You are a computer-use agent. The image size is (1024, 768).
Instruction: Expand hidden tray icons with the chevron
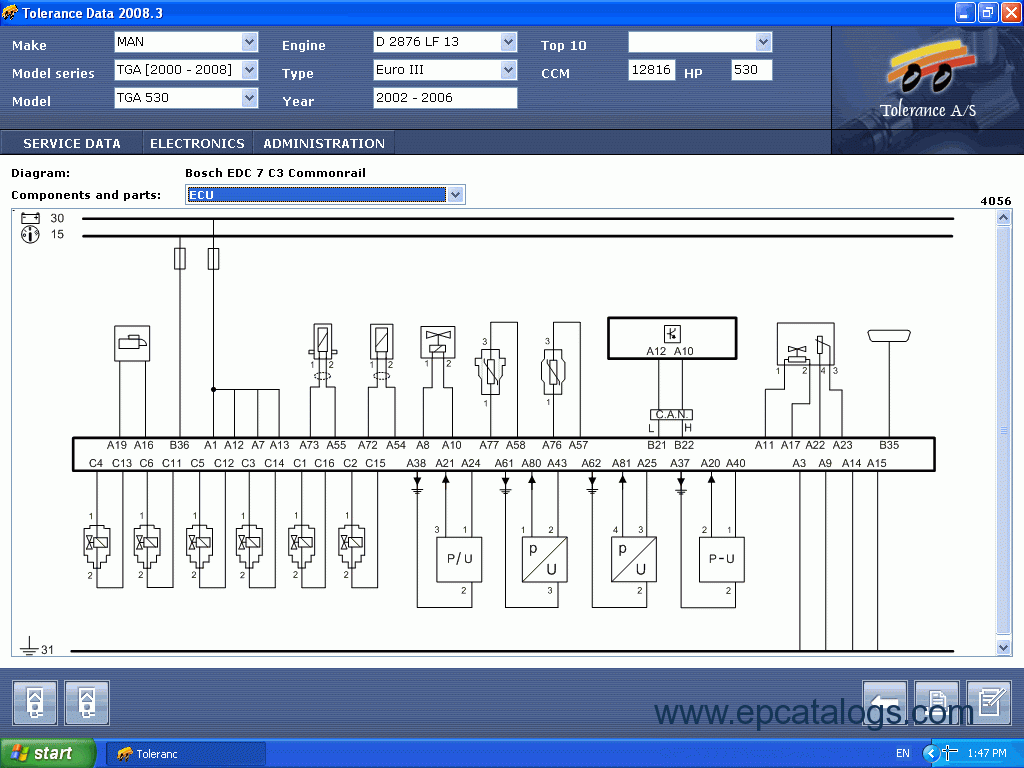point(930,754)
